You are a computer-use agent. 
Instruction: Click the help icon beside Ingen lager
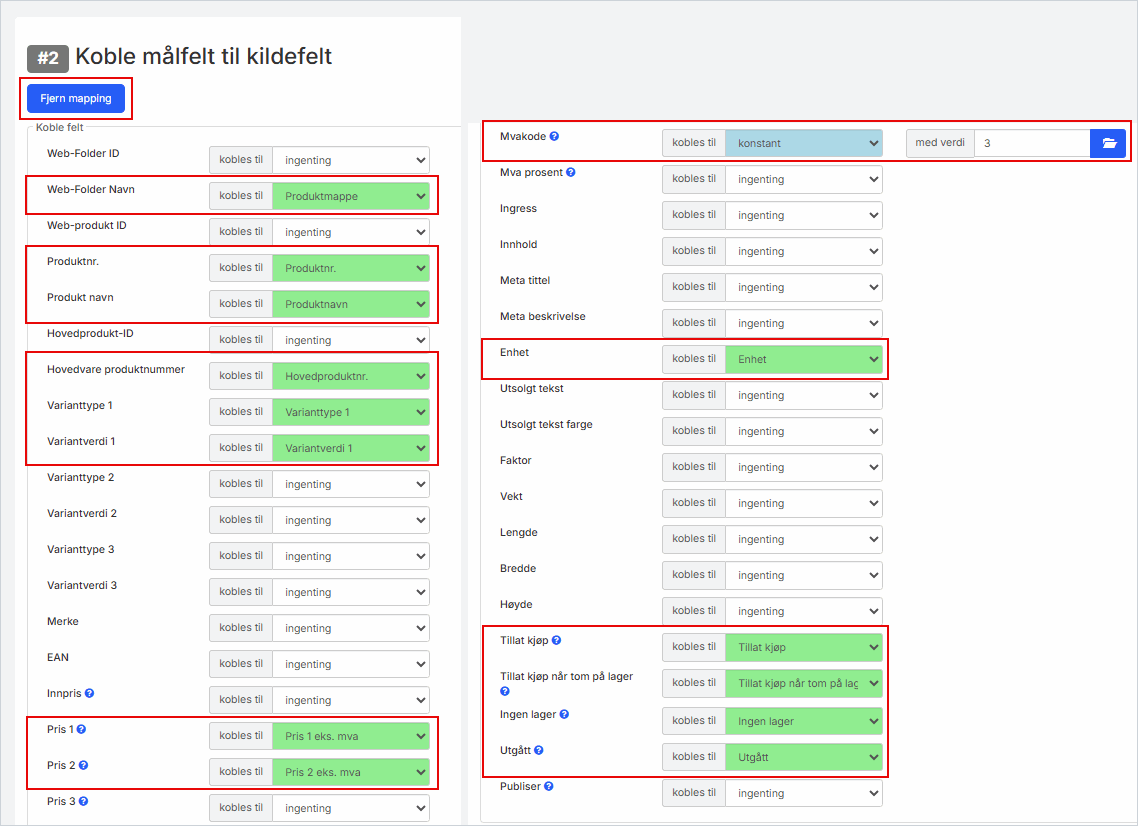(565, 714)
